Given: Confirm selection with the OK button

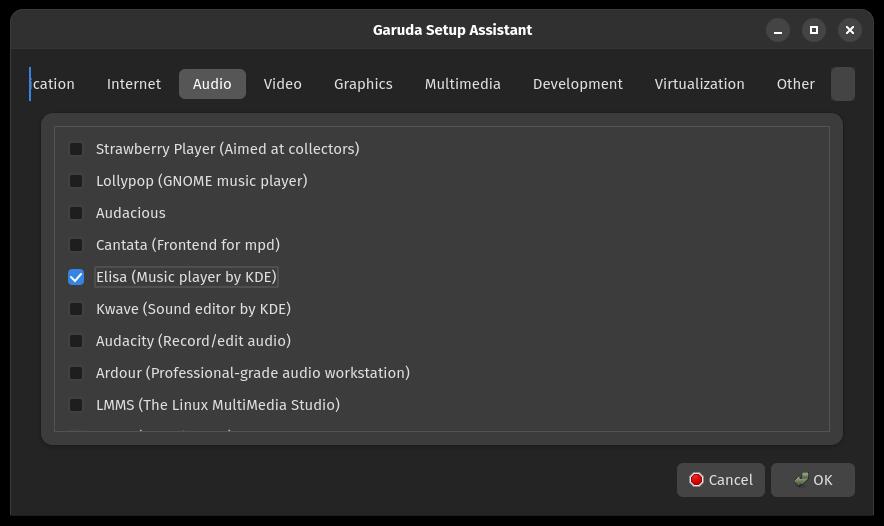Looking at the screenshot, I should (812, 480).
